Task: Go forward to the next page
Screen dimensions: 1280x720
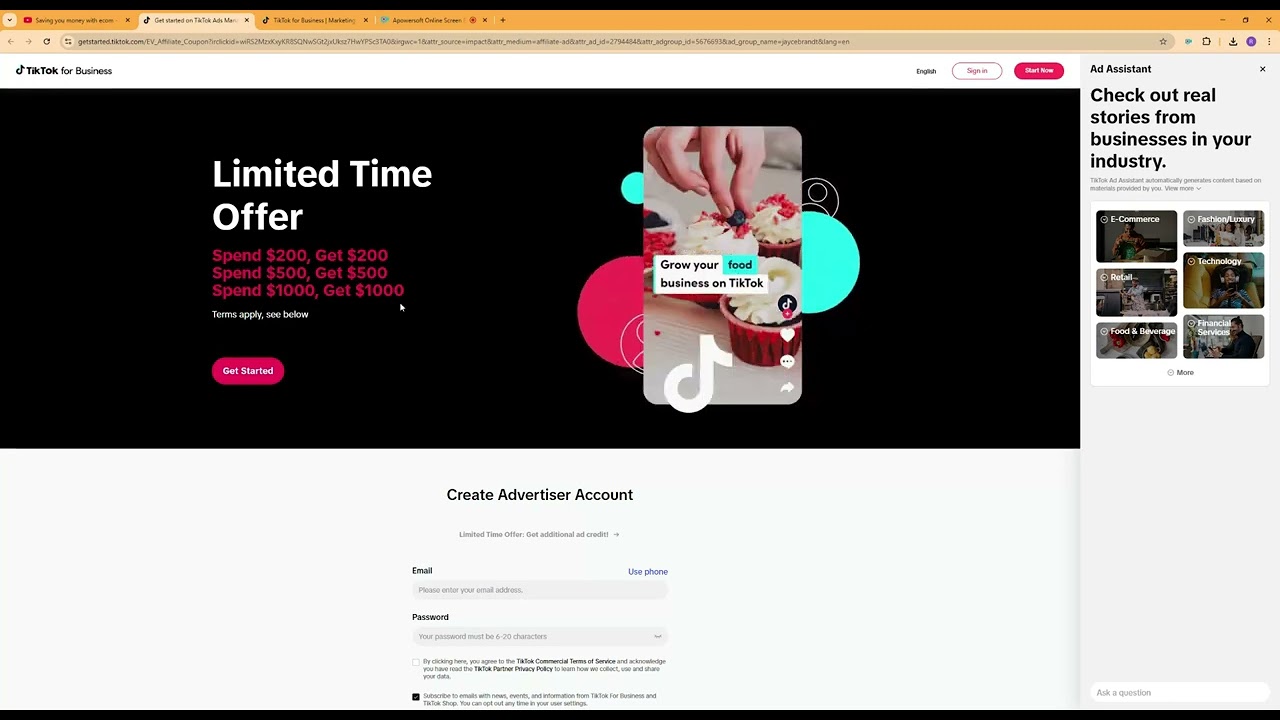Action: point(28,41)
